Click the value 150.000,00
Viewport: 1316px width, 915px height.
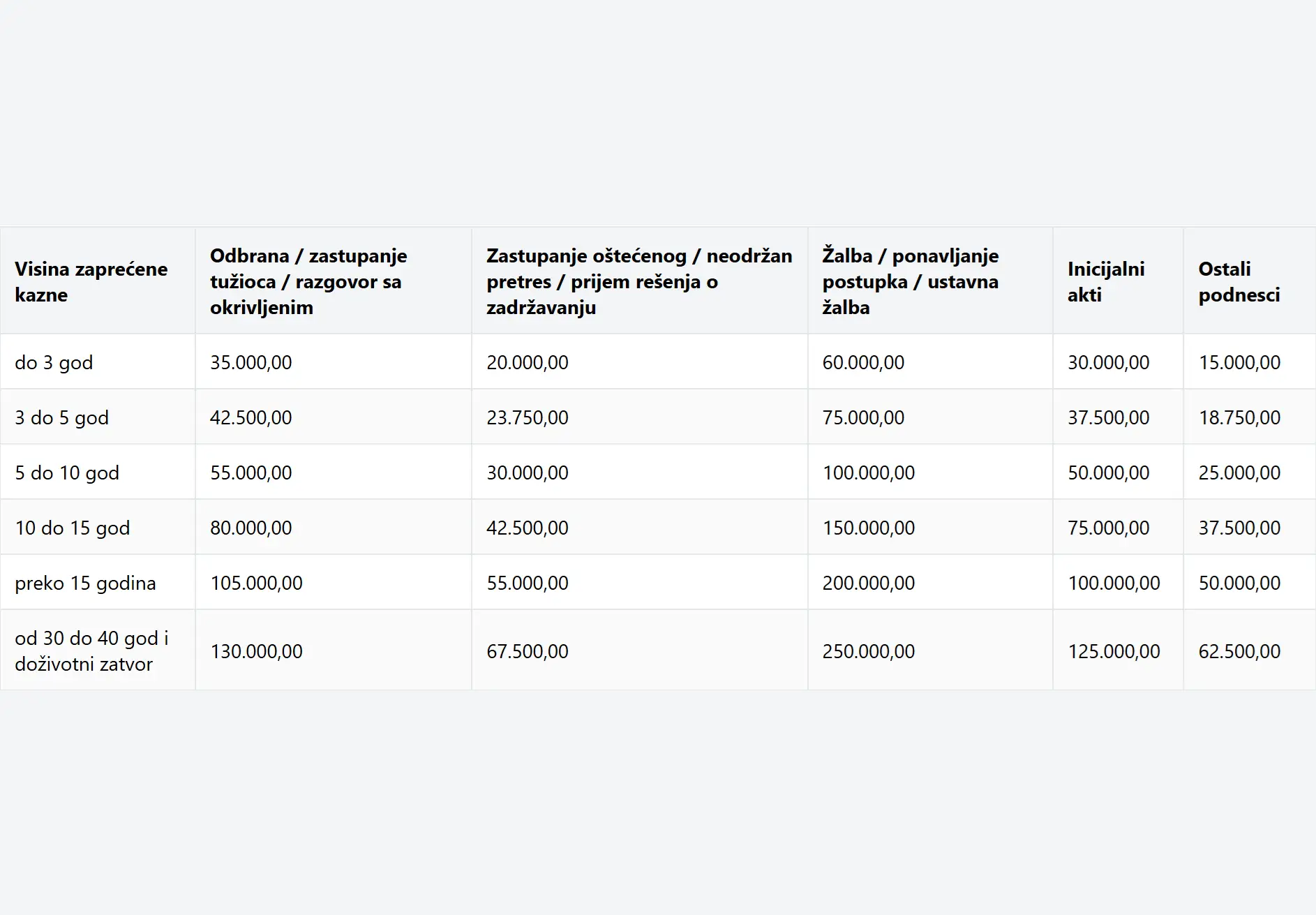coord(869,528)
